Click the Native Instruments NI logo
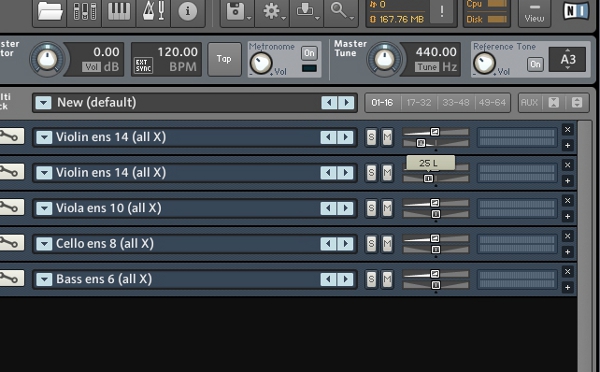The image size is (600, 372). [576, 11]
